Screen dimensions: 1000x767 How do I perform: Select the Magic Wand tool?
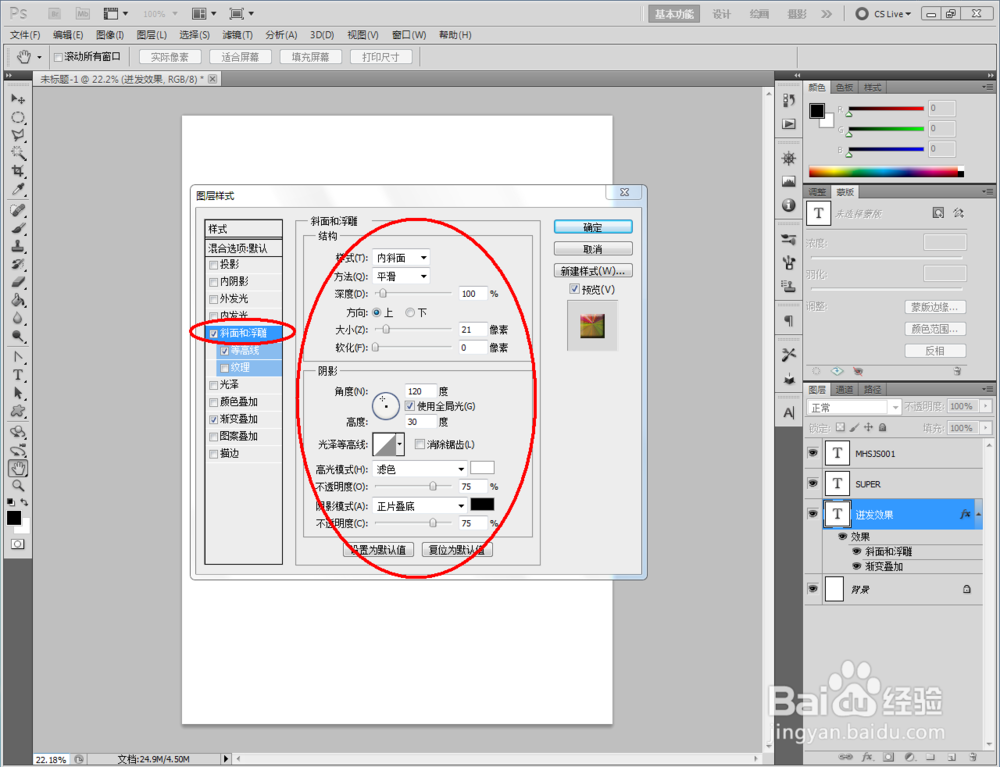pyautogui.click(x=18, y=153)
